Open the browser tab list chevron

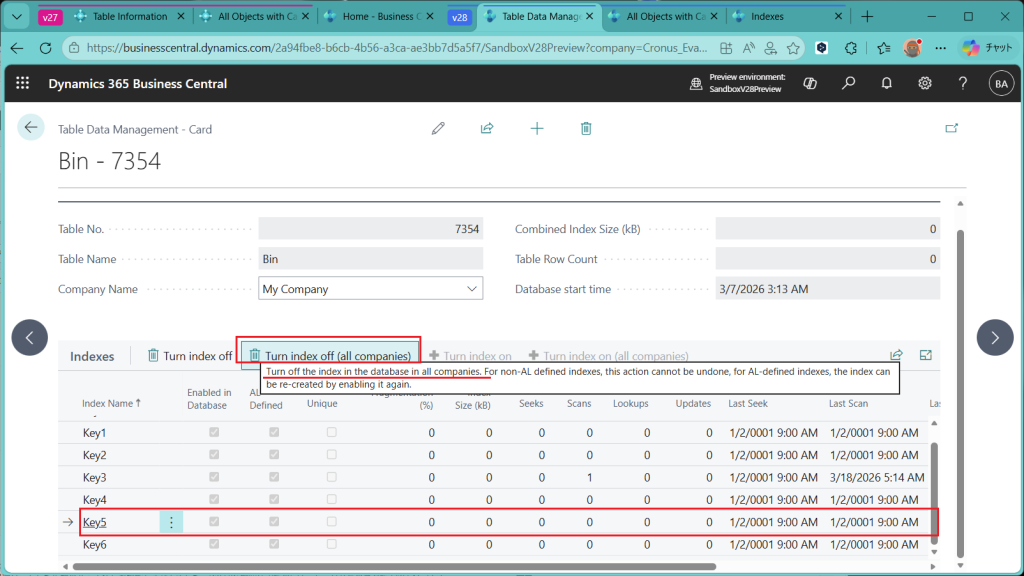point(17,17)
